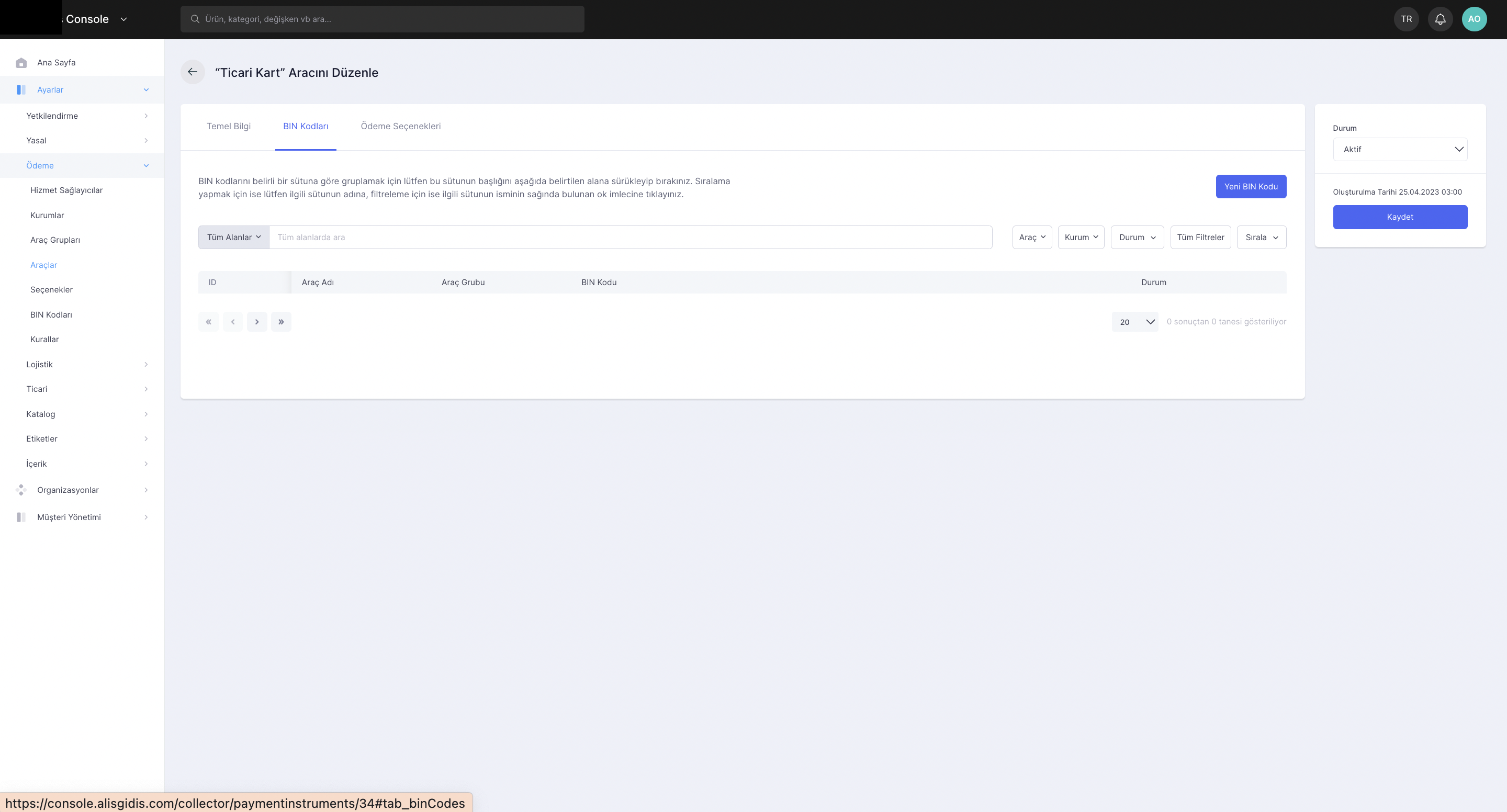Collapse the Ödeme submenu

click(147, 165)
